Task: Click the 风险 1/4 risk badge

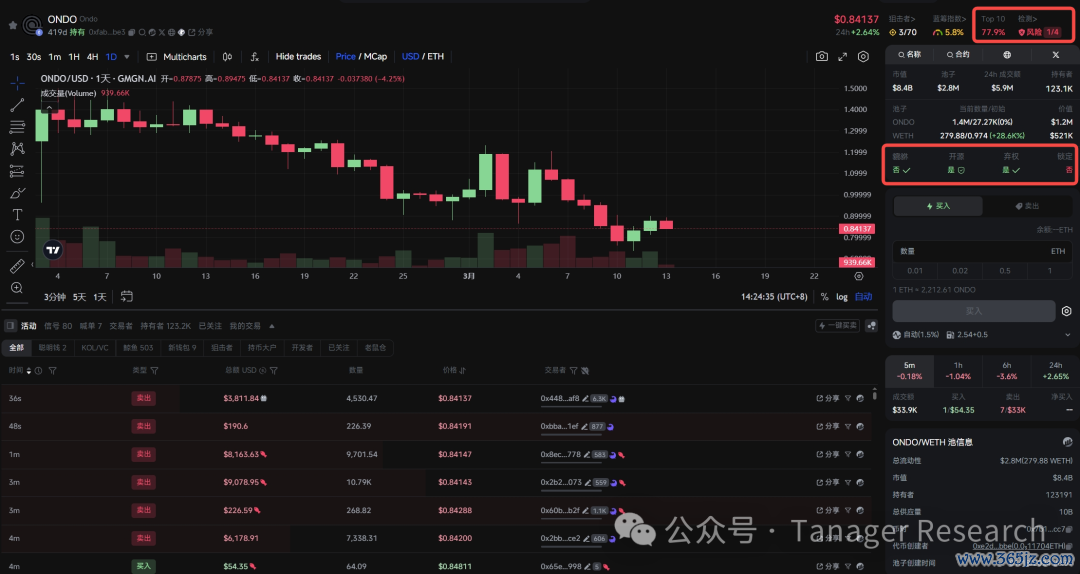Action: click(1039, 32)
